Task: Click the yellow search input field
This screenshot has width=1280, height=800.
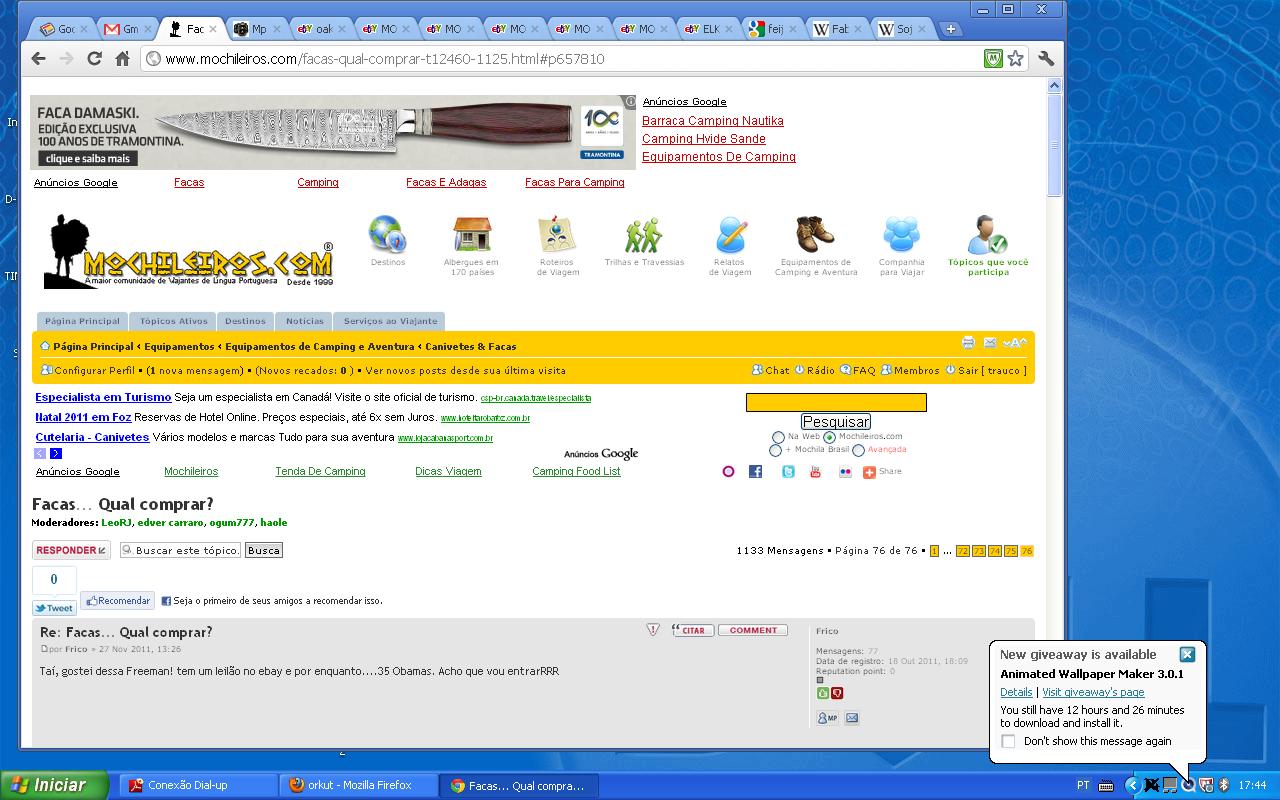Action: (x=836, y=402)
